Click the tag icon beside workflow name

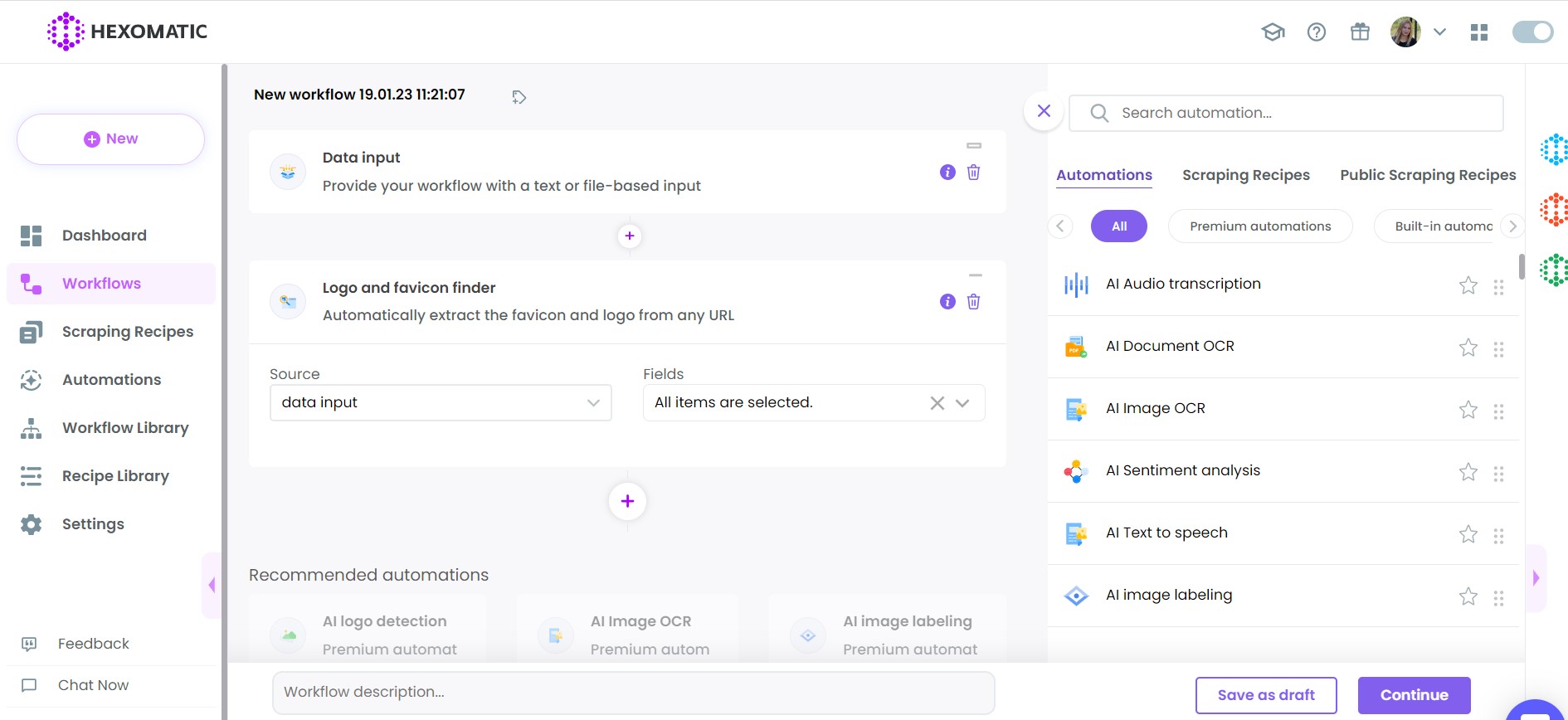click(519, 97)
